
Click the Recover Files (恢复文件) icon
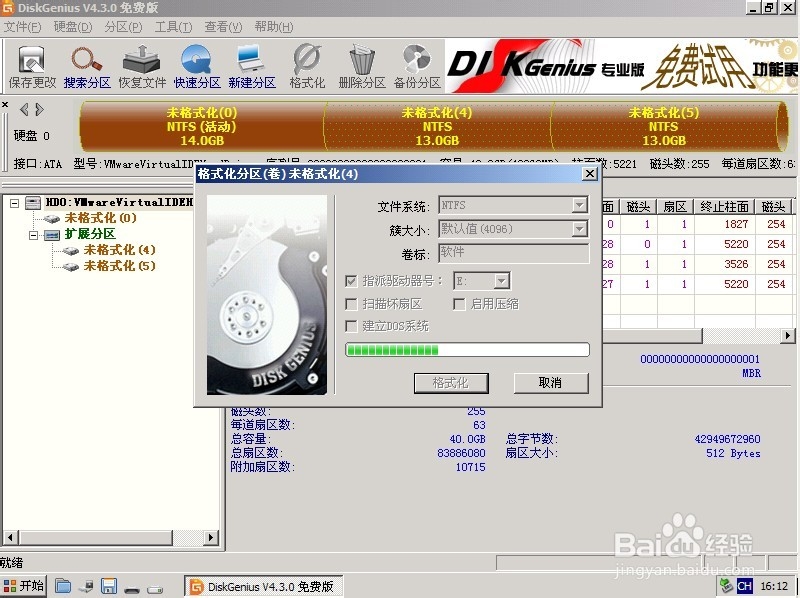pos(142,66)
